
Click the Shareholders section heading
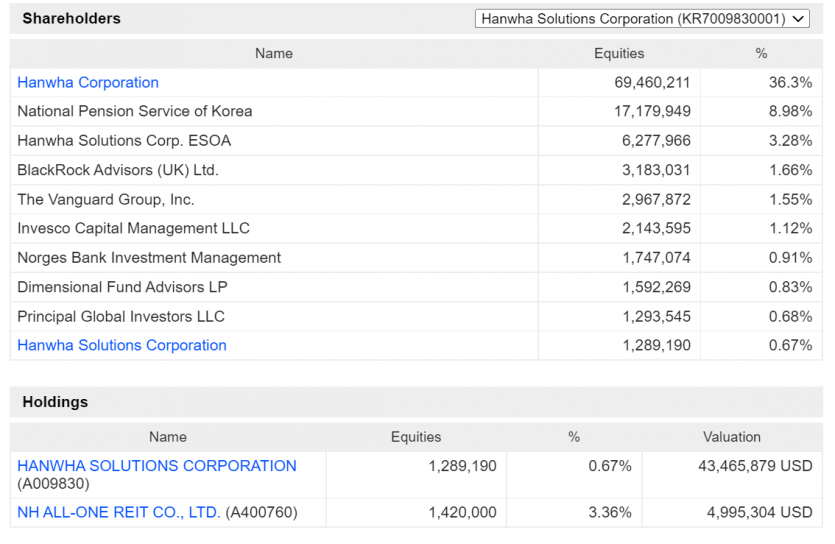[71, 19]
